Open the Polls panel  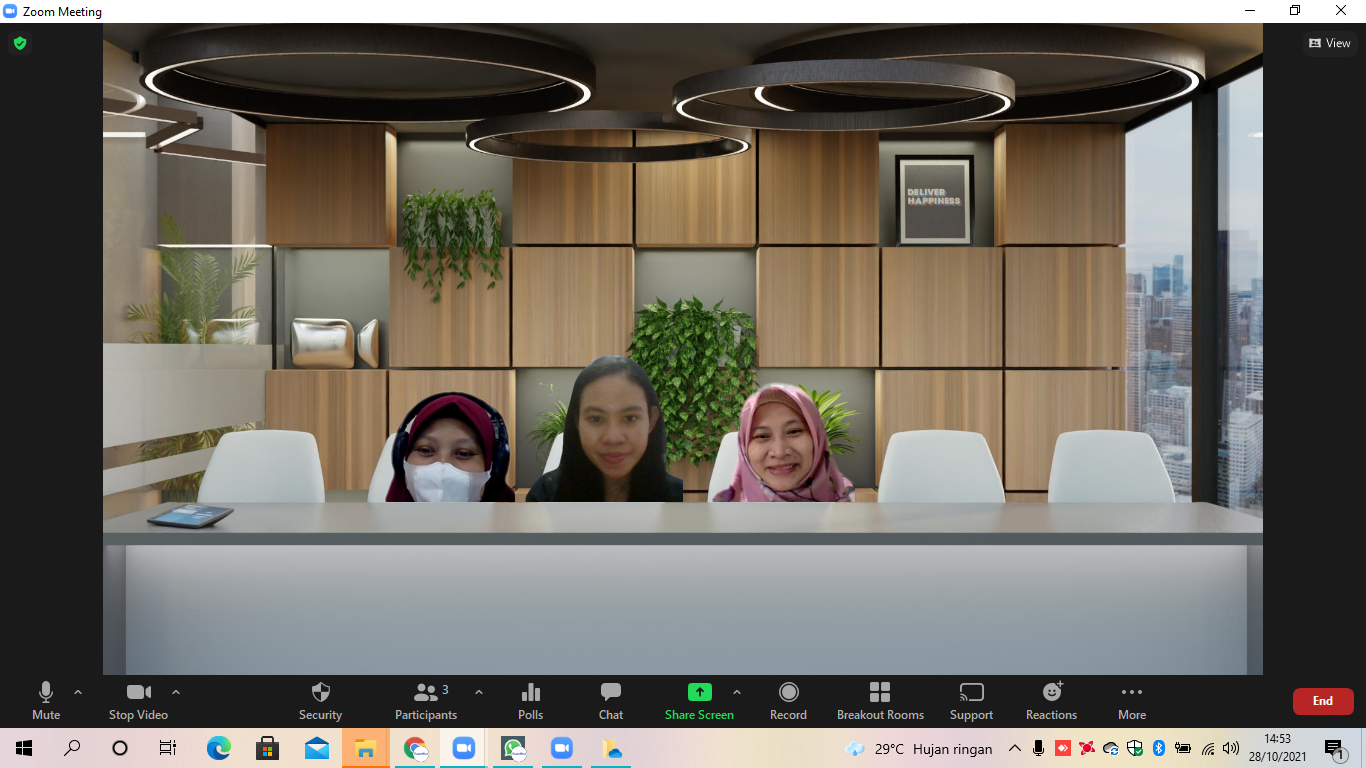click(530, 700)
